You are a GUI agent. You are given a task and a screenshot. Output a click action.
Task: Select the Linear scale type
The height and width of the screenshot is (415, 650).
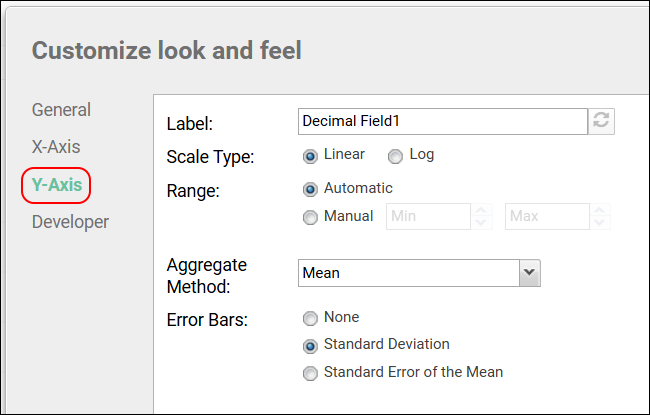pos(310,156)
